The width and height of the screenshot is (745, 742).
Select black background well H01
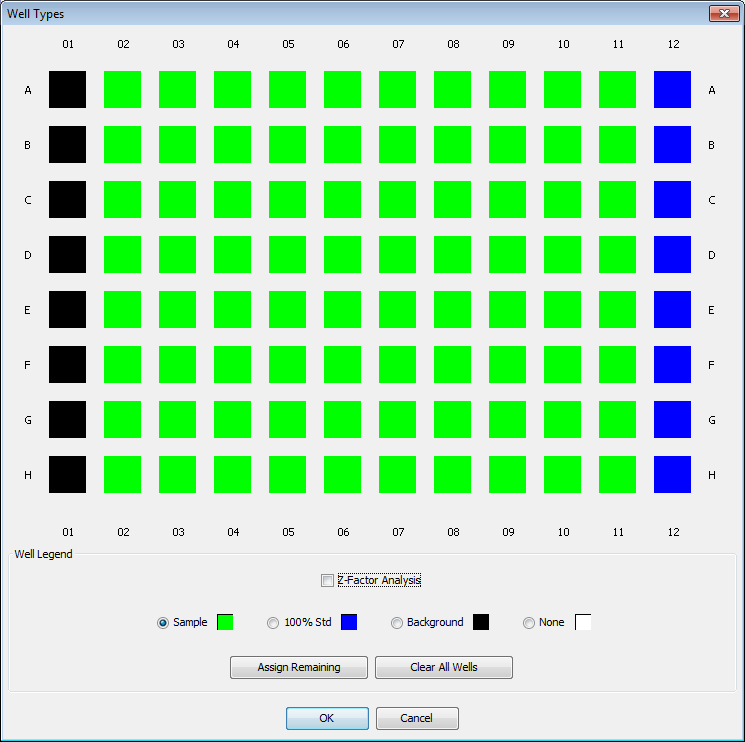pyautogui.click(x=67, y=475)
